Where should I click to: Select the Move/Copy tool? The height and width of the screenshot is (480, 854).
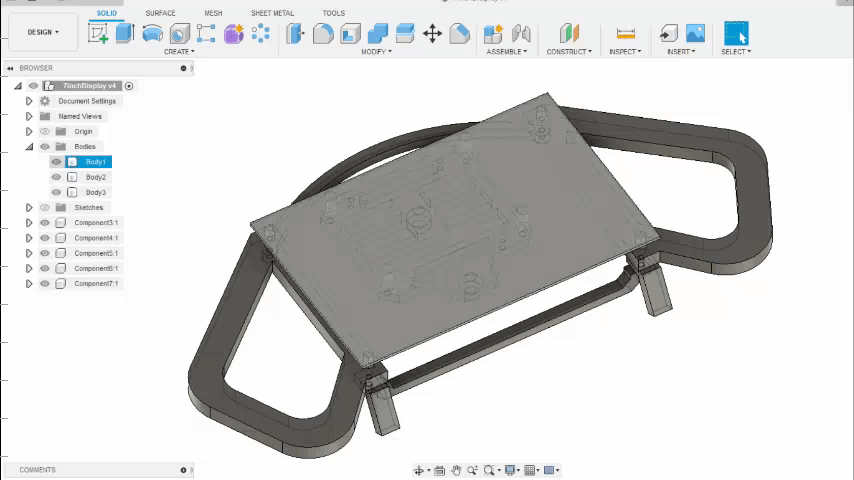(x=432, y=34)
